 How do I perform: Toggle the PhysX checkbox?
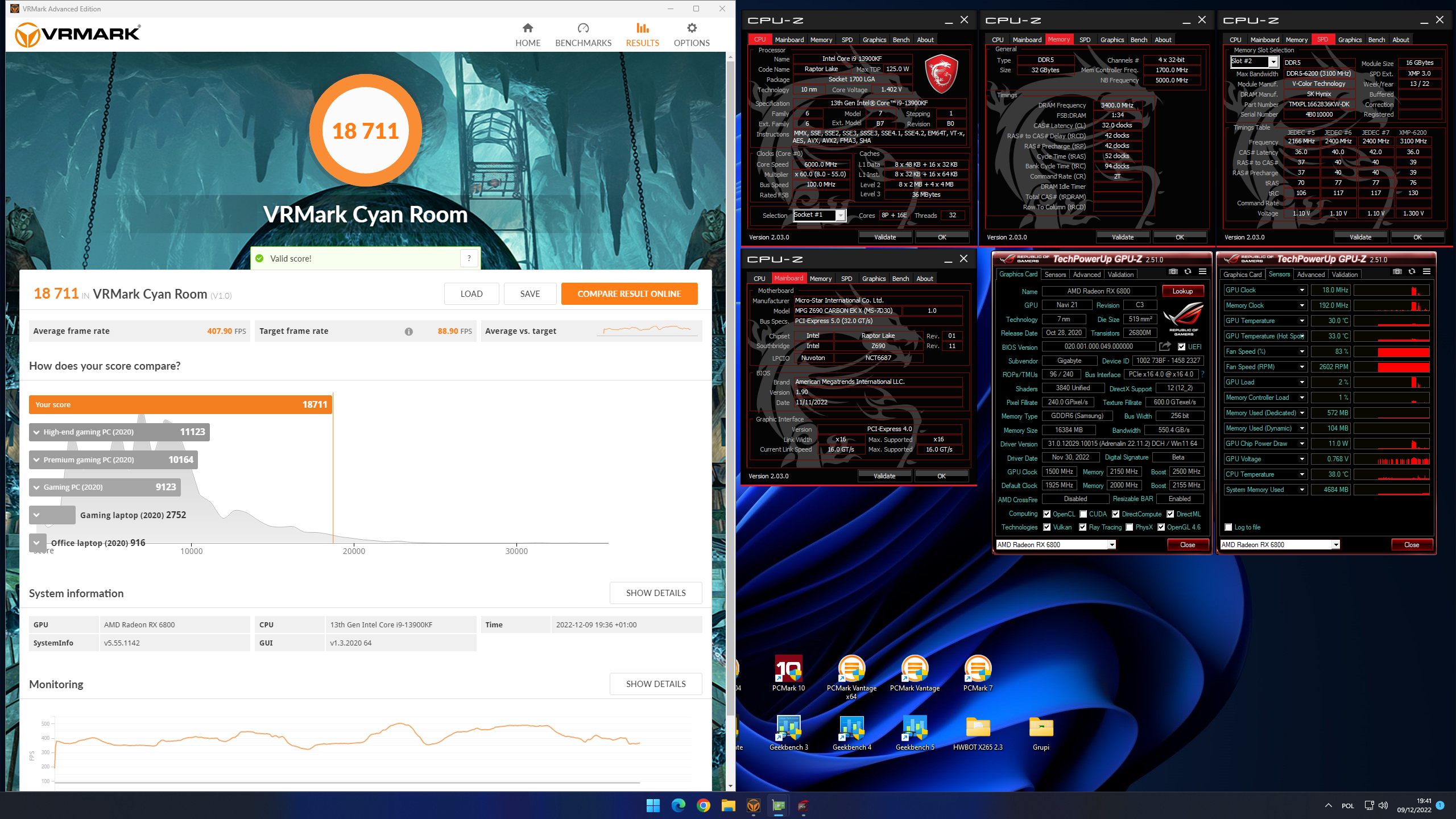1129,527
